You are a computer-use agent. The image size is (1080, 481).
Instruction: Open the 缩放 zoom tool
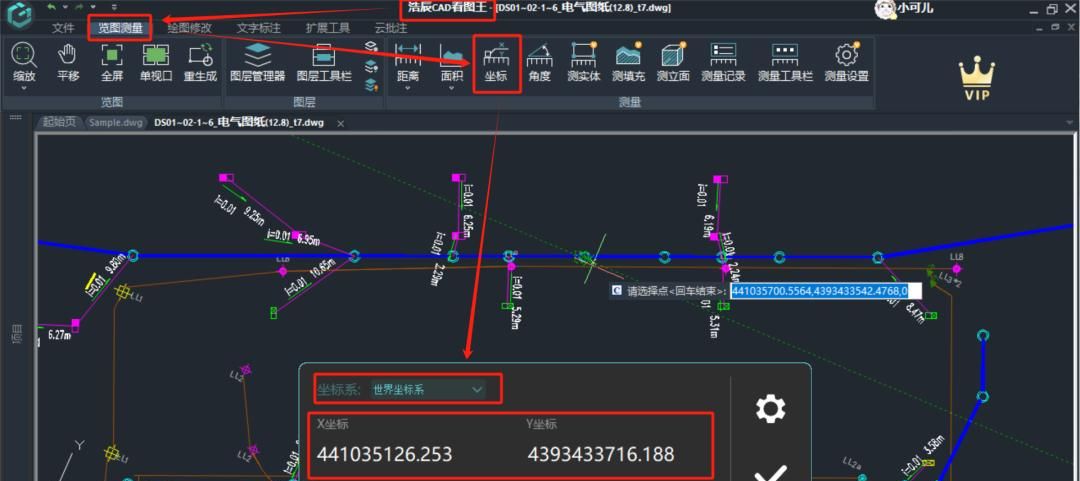pyautogui.click(x=24, y=62)
